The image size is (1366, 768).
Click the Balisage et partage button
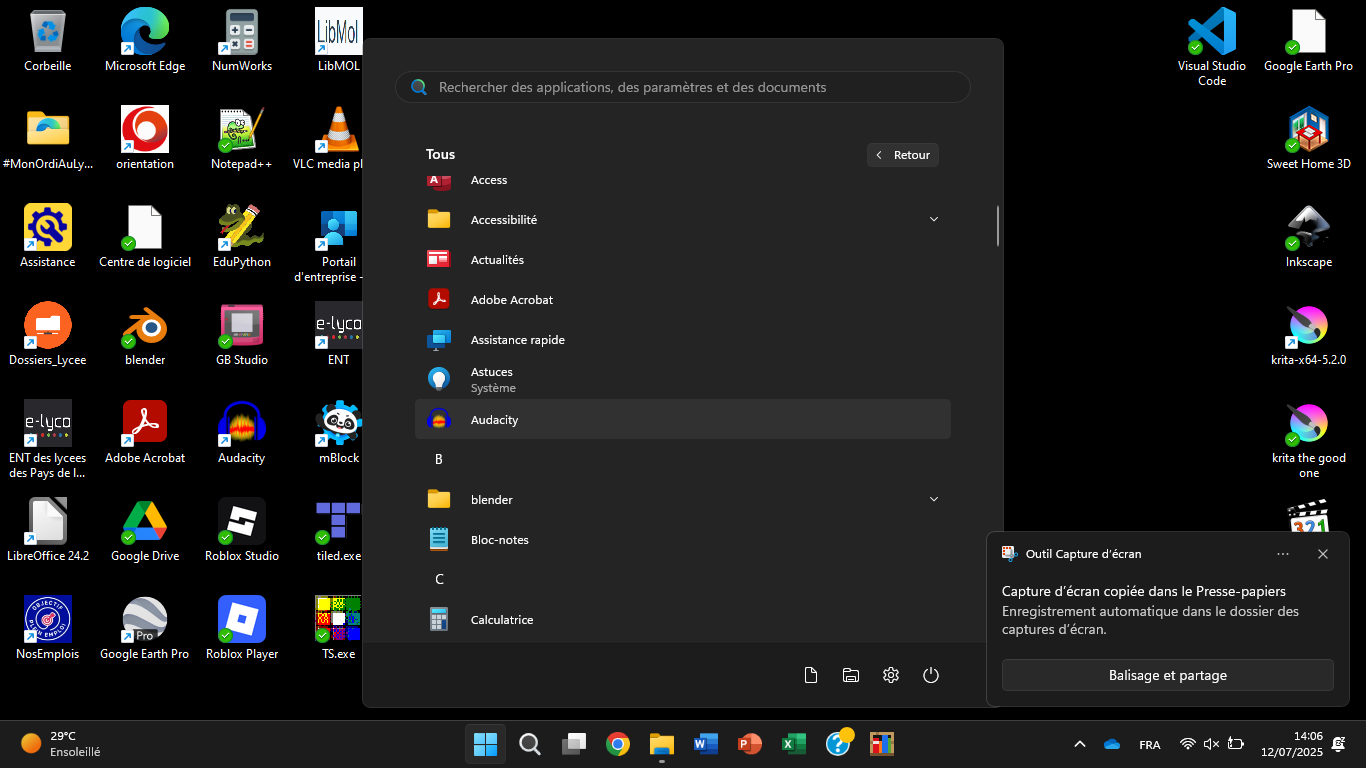tap(1167, 675)
